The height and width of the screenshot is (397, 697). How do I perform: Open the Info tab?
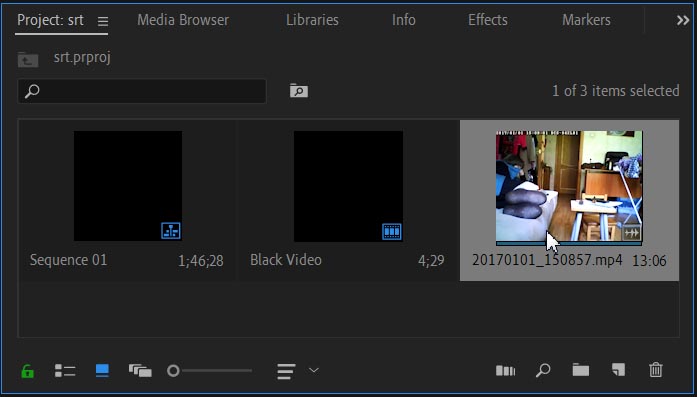click(404, 20)
